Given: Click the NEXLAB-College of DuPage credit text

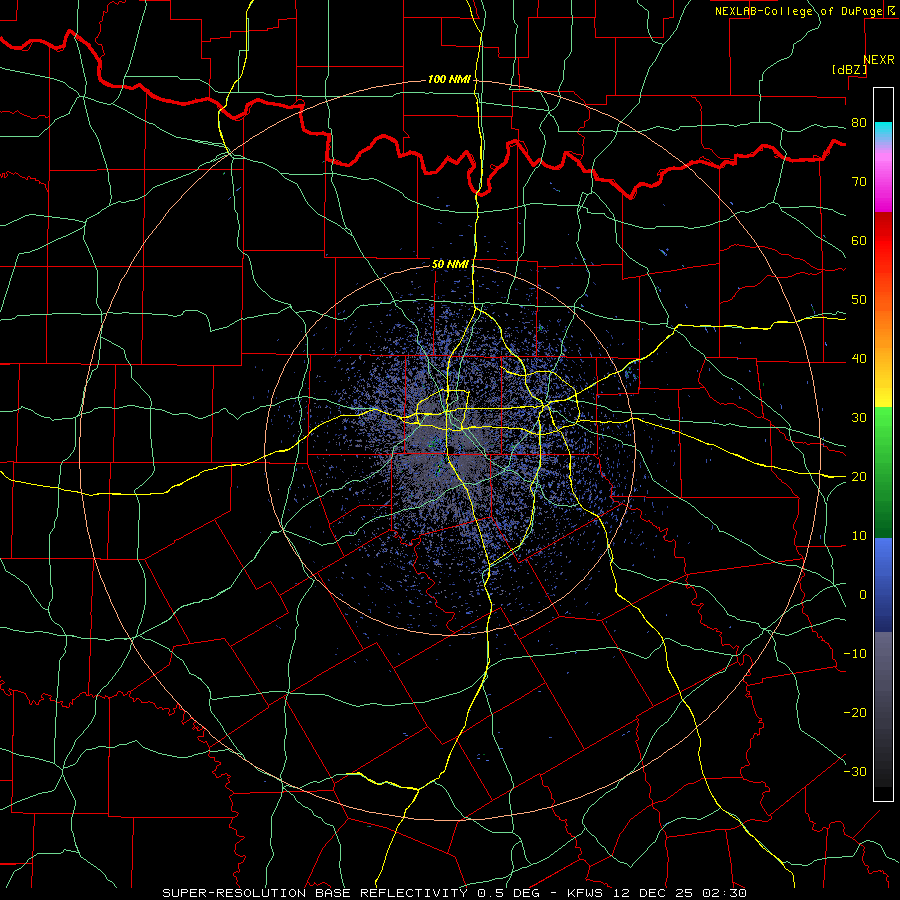Looking at the screenshot, I should tap(798, 11).
